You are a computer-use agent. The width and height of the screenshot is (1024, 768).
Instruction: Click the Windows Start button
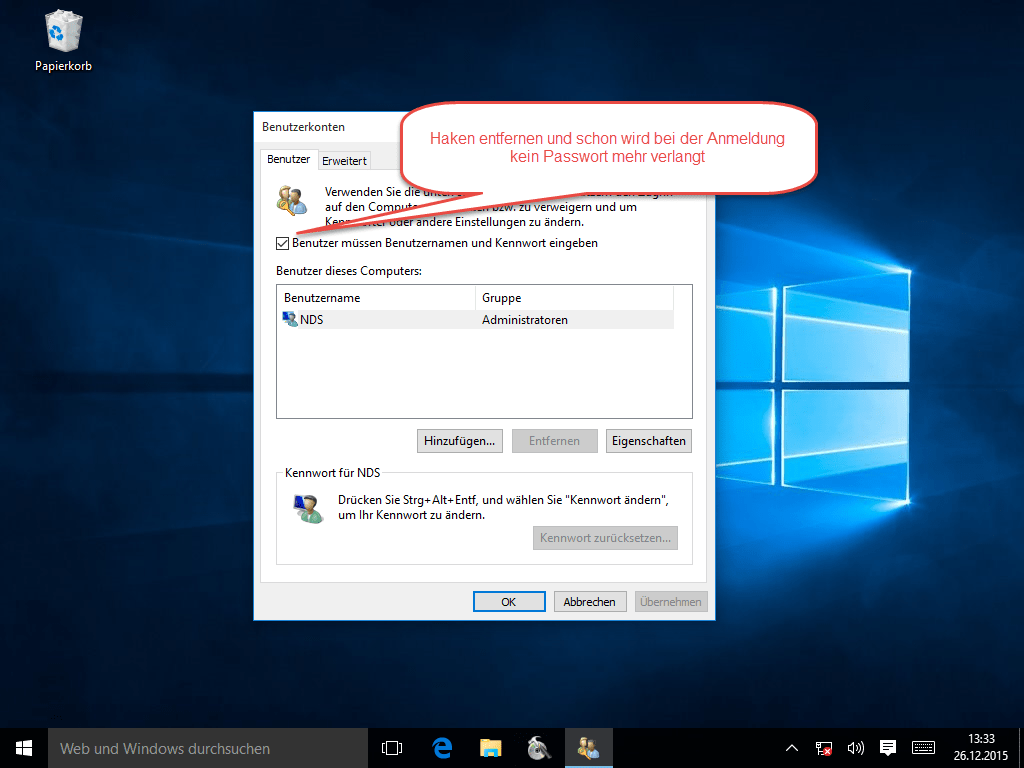(24, 748)
